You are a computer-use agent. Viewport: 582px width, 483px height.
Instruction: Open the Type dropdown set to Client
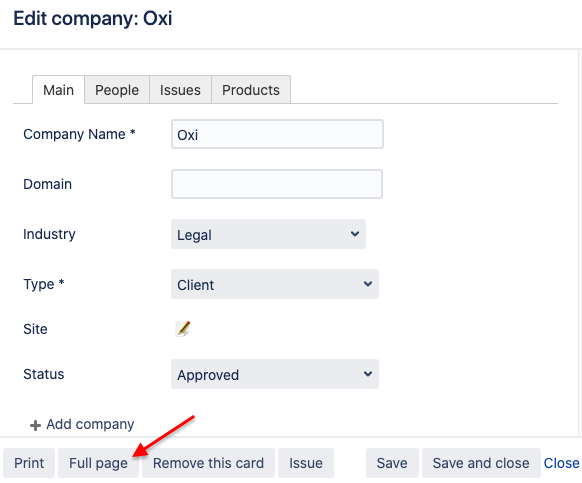tap(275, 284)
